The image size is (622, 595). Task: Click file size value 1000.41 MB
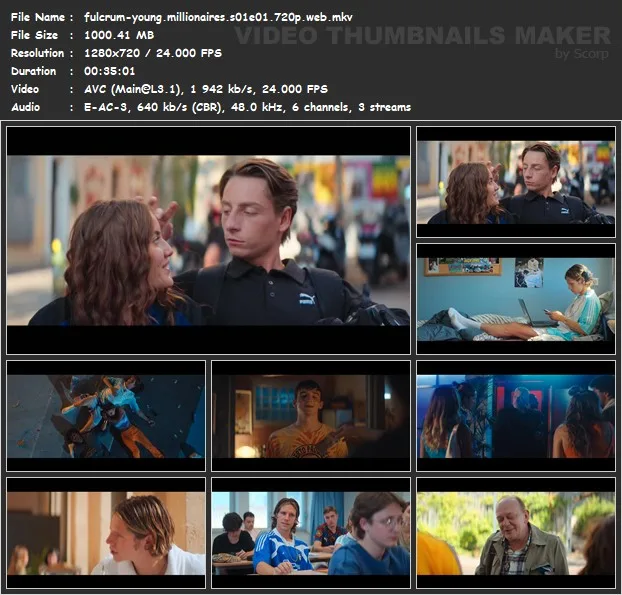point(119,35)
